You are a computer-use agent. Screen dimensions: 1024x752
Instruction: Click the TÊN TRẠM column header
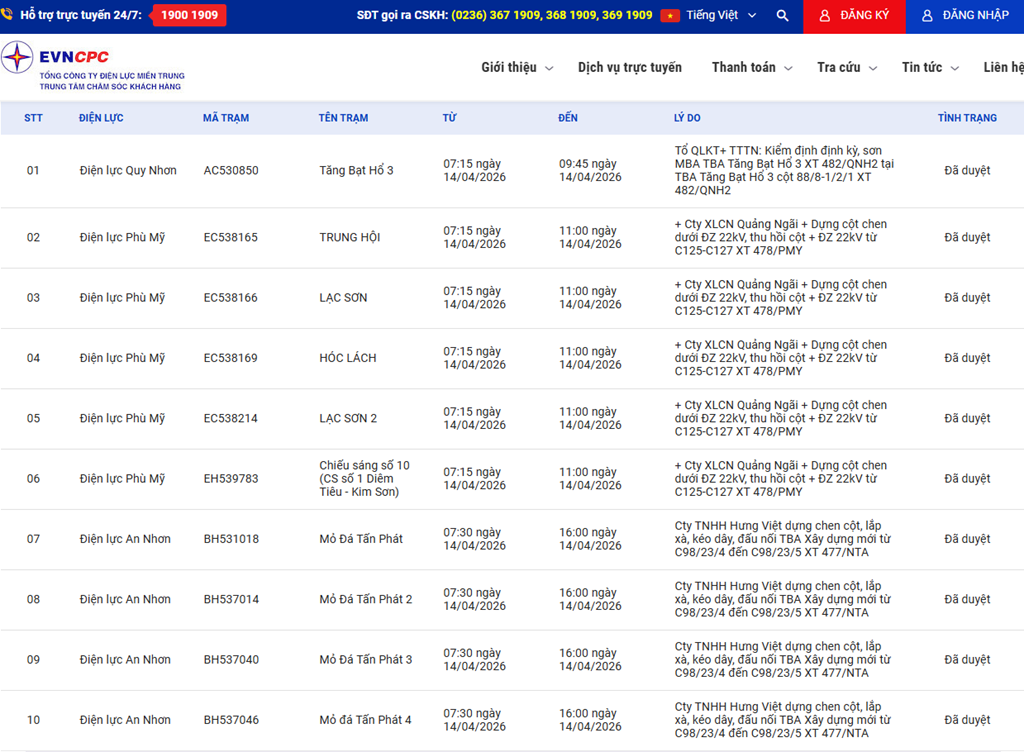[x=343, y=118]
